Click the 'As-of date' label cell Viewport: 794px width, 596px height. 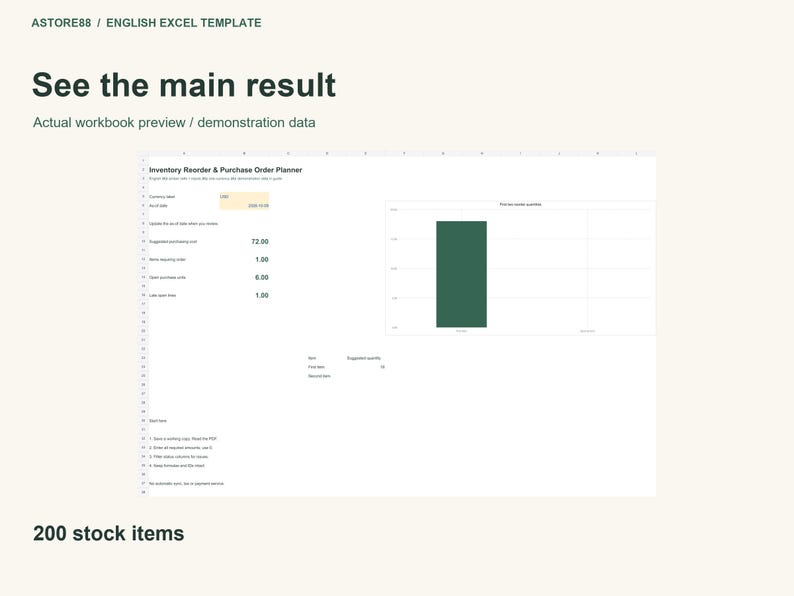(158, 206)
